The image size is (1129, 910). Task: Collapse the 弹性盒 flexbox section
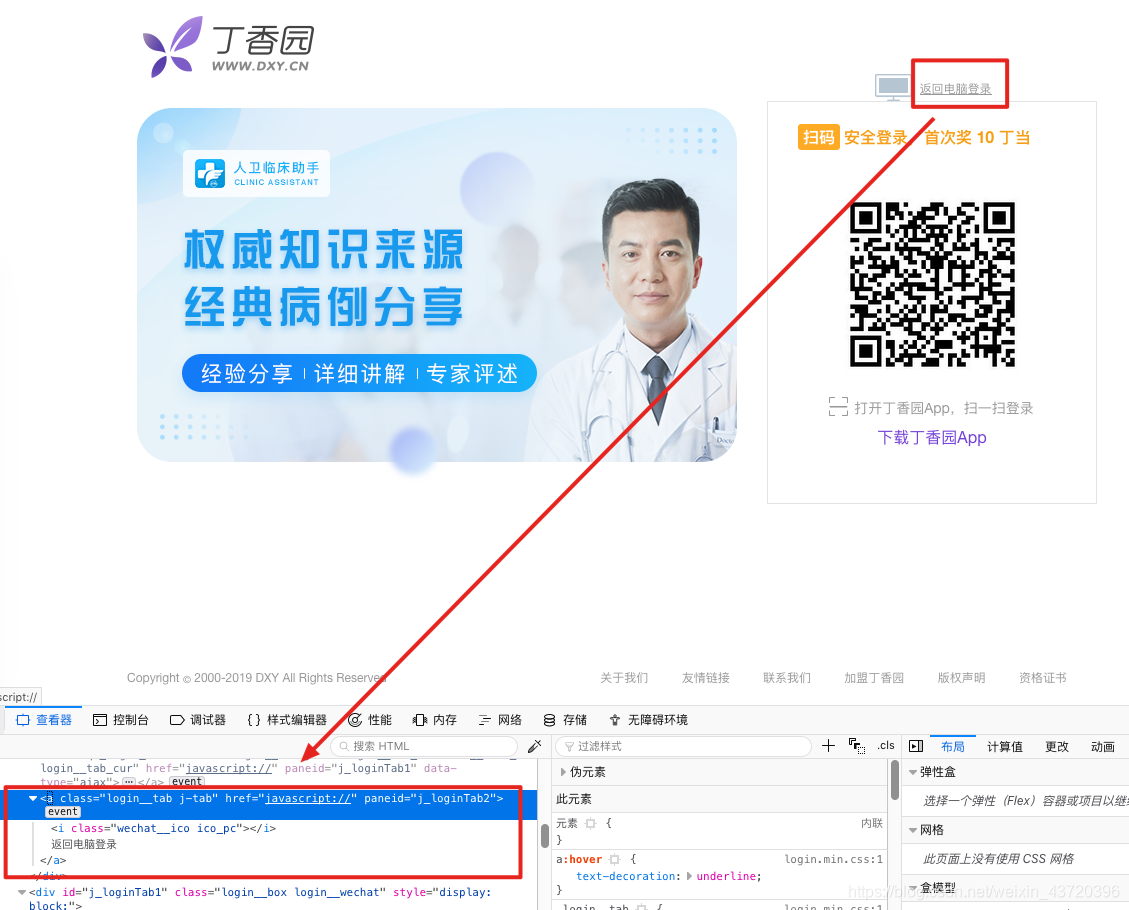(913, 772)
